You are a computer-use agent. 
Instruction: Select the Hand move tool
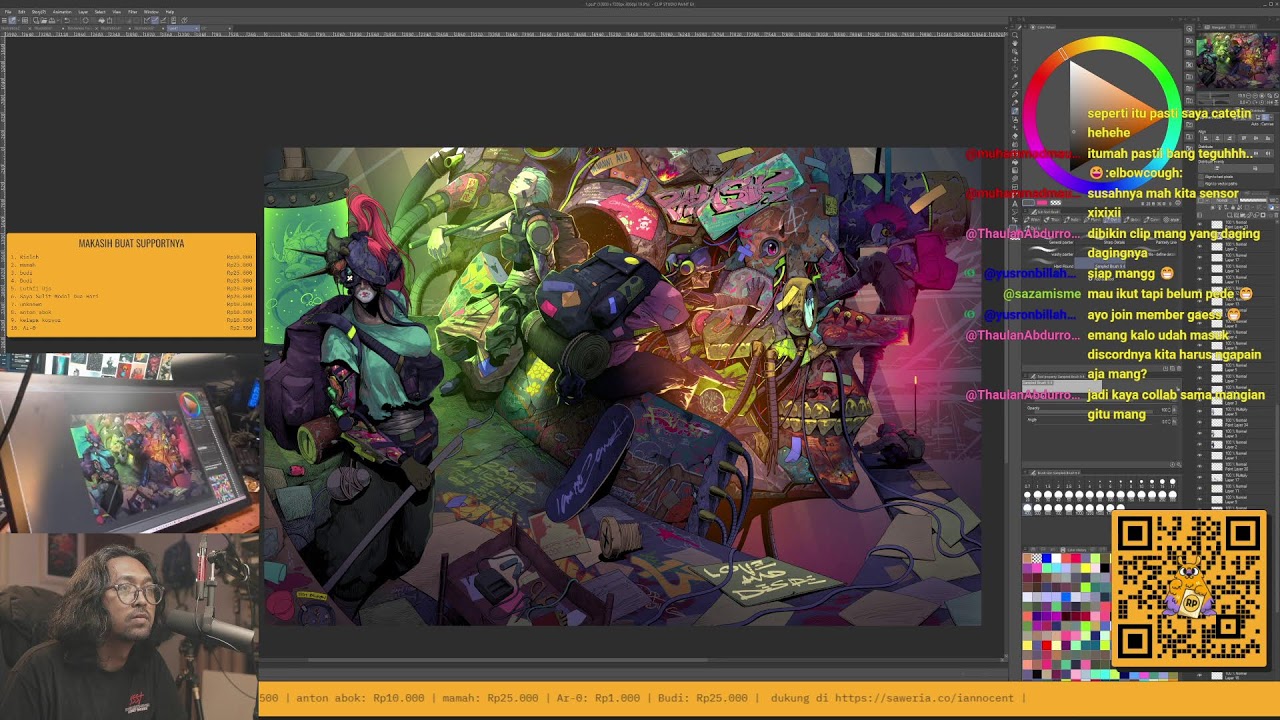click(1015, 43)
